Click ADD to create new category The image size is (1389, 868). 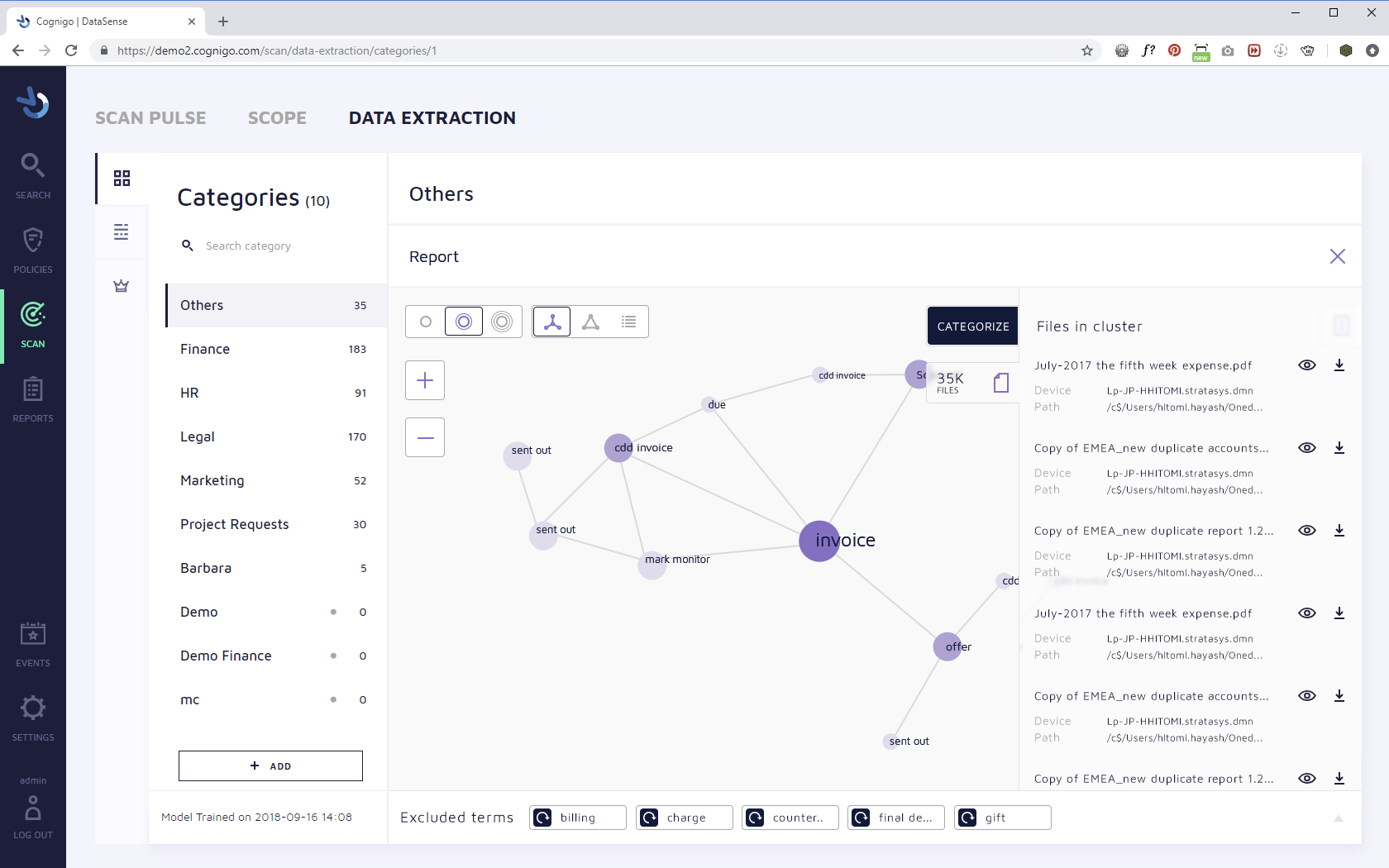(x=270, y=765)
